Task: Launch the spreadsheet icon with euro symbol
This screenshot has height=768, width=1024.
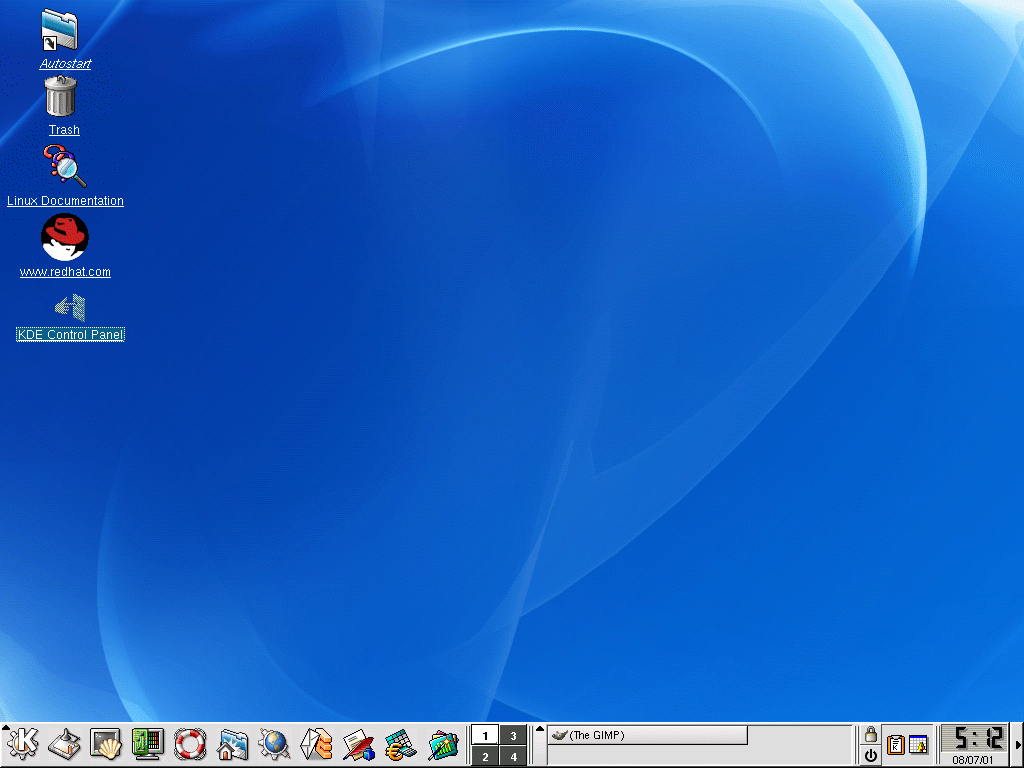Action: (x=400, y=744)
